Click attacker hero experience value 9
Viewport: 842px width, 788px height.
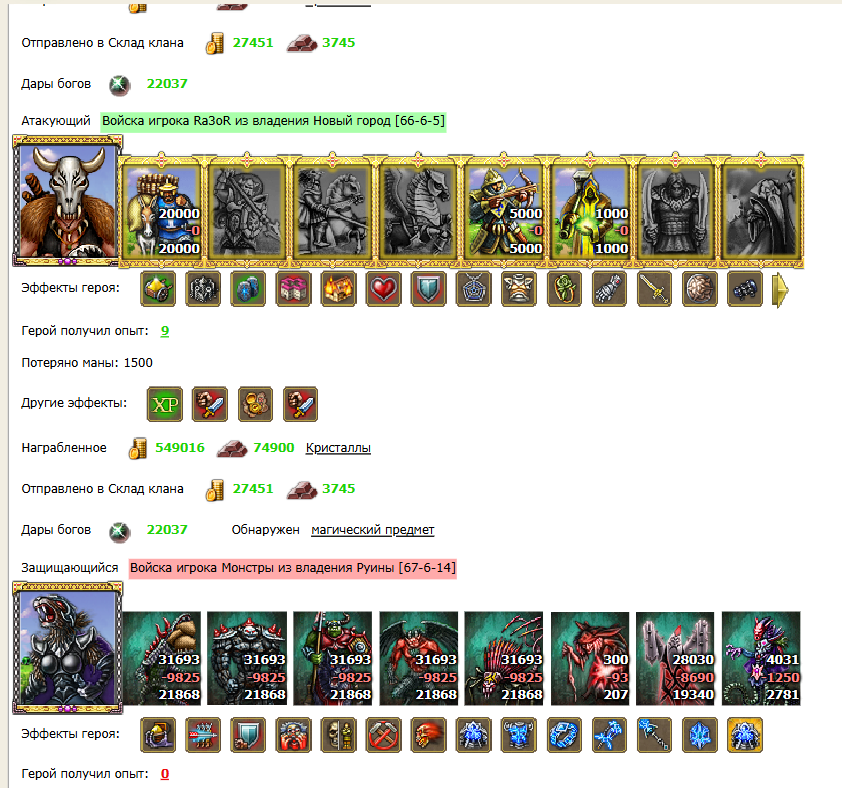[x=165, y=331]
